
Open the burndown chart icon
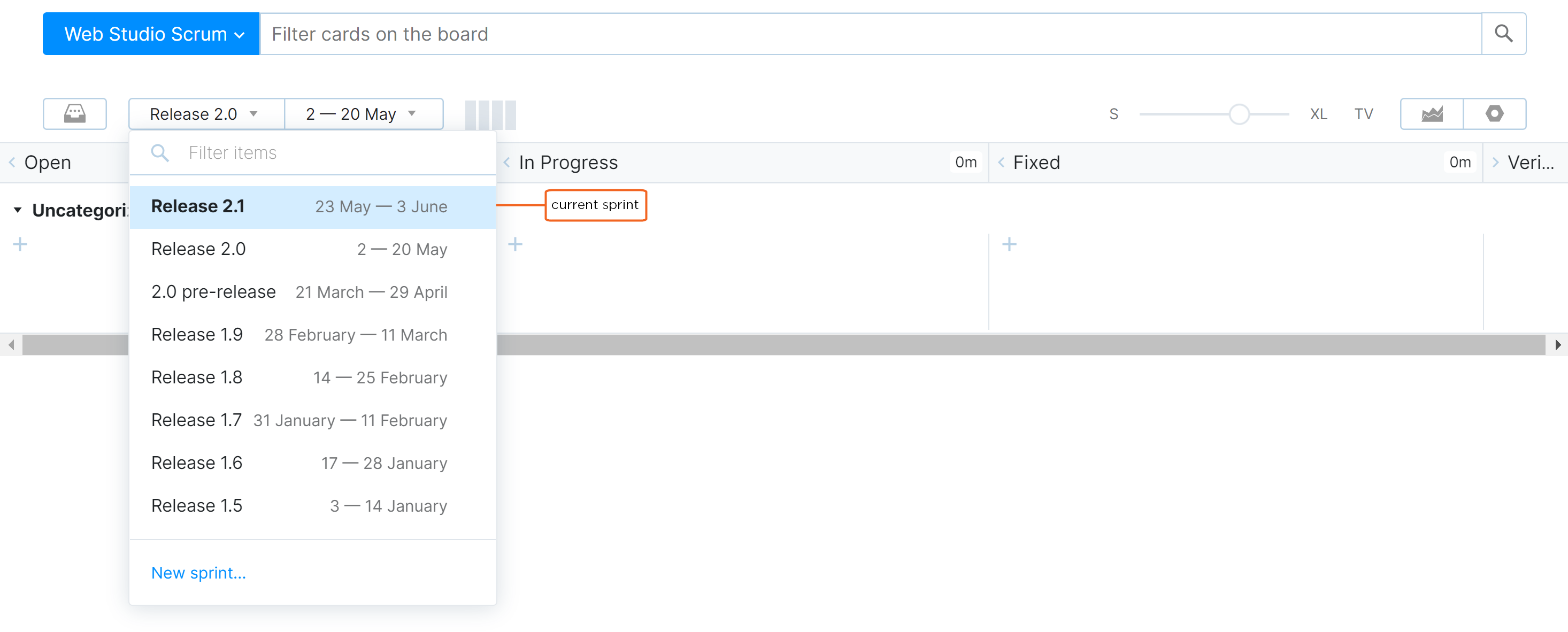pyautogui.click(x=1431, y=114)
